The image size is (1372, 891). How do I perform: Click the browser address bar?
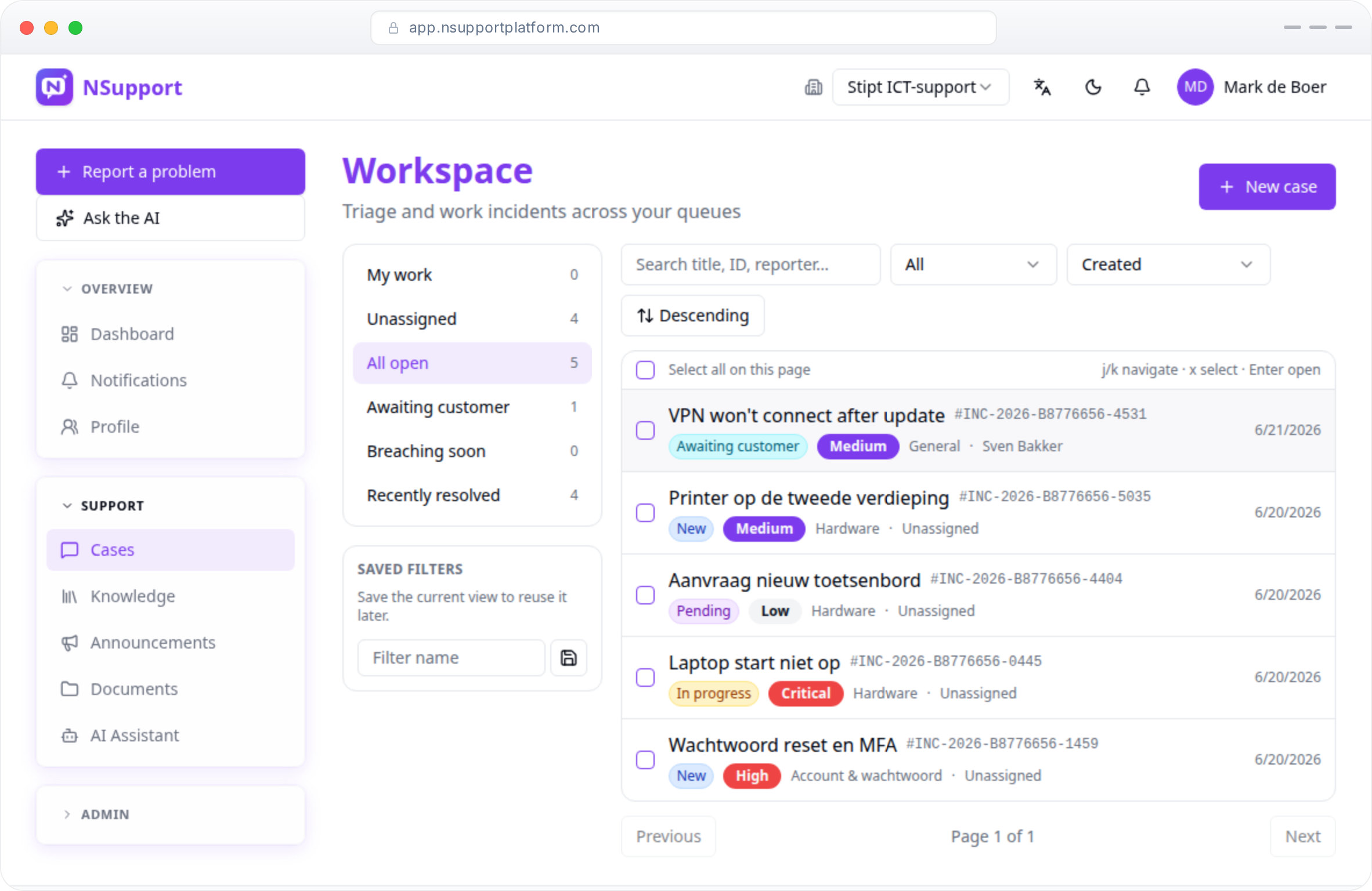(684, 28)
